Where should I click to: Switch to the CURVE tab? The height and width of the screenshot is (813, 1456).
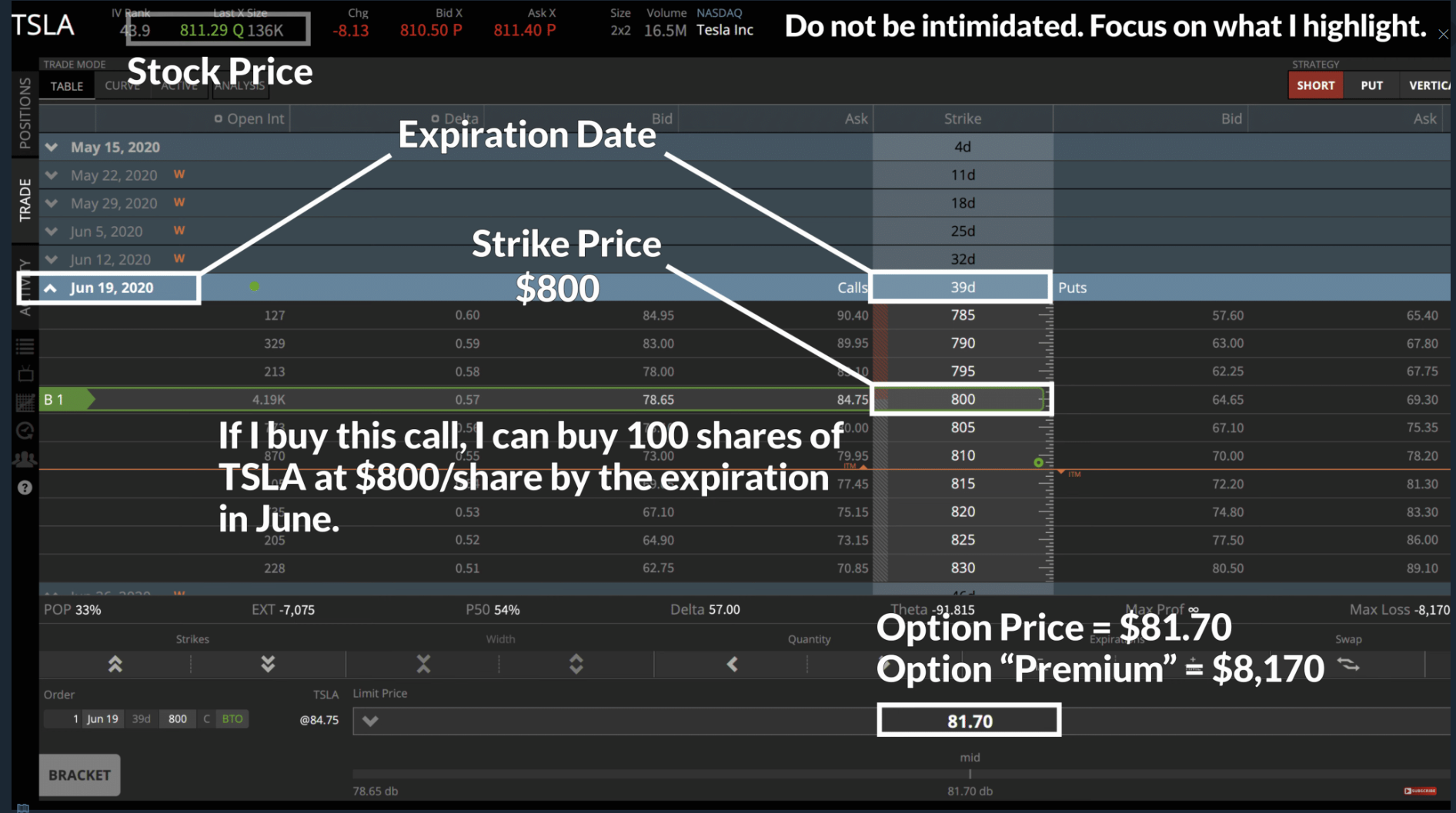[x=122, y=85]
